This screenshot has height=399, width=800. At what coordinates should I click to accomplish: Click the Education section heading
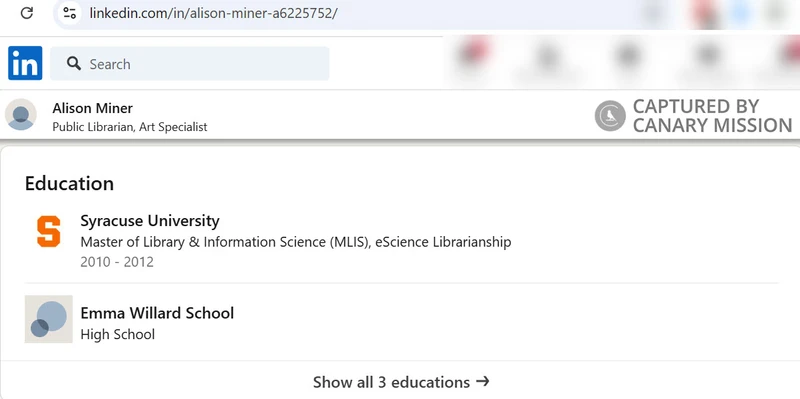(x=69, y=183)
